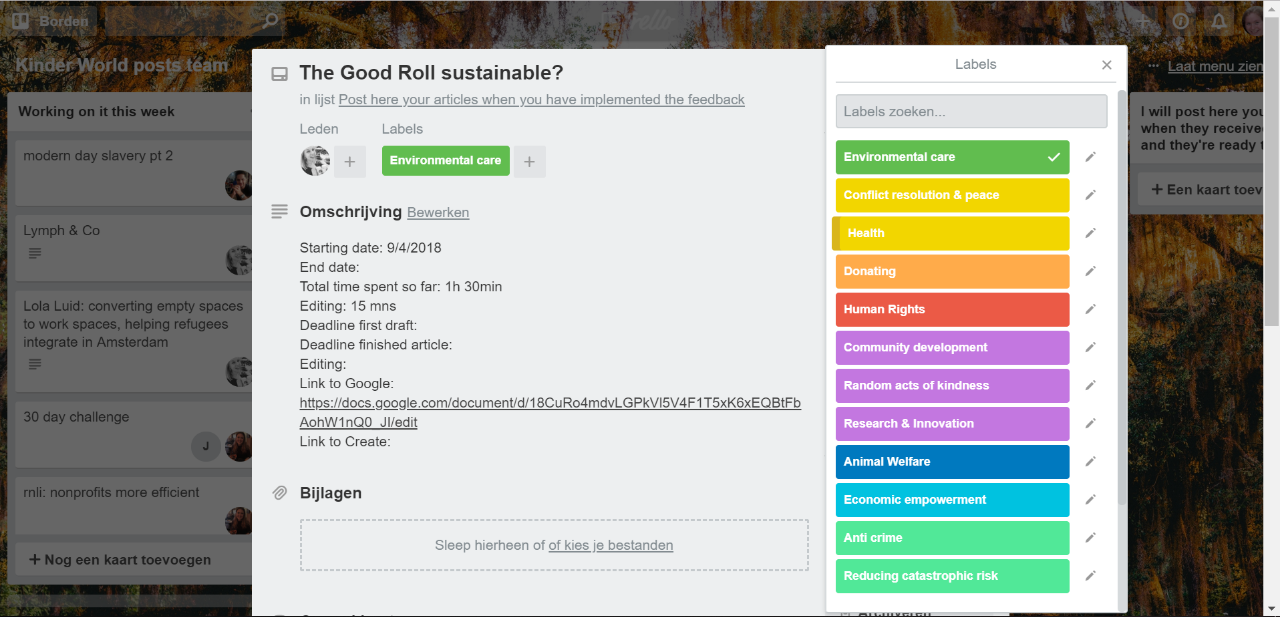
Task: Click the paperclip icon beside Bijlagen
Action: click(280, 493)
